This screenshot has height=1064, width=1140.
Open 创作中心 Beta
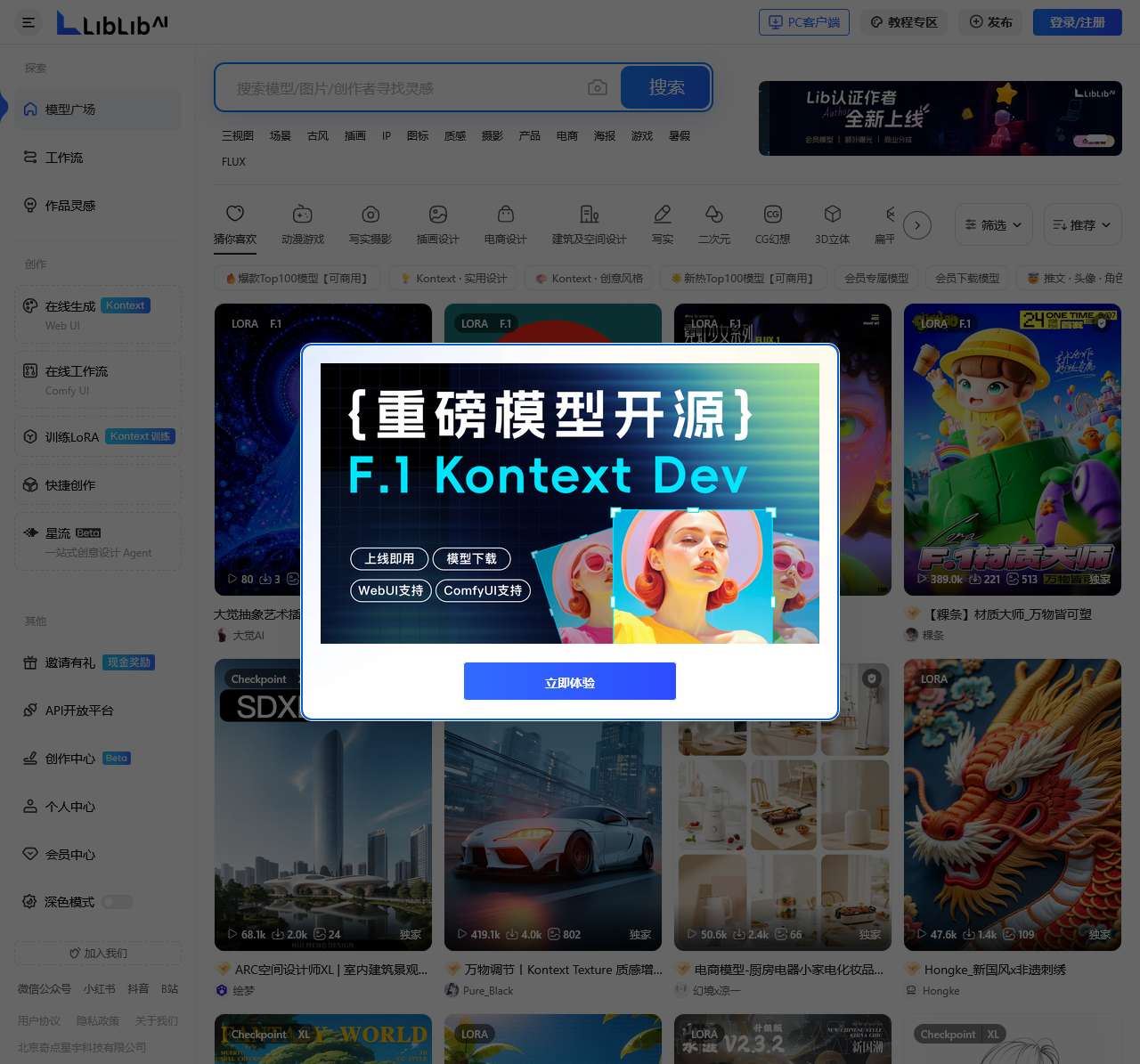pyautogui.click(x=98, y=759)
